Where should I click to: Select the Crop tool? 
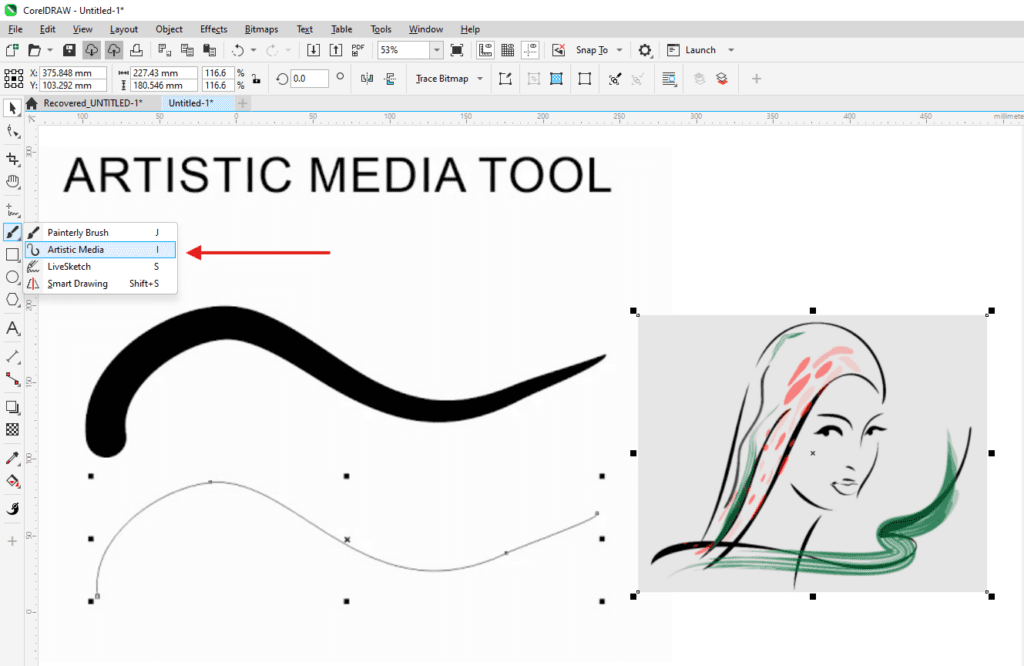click(13, 159)
